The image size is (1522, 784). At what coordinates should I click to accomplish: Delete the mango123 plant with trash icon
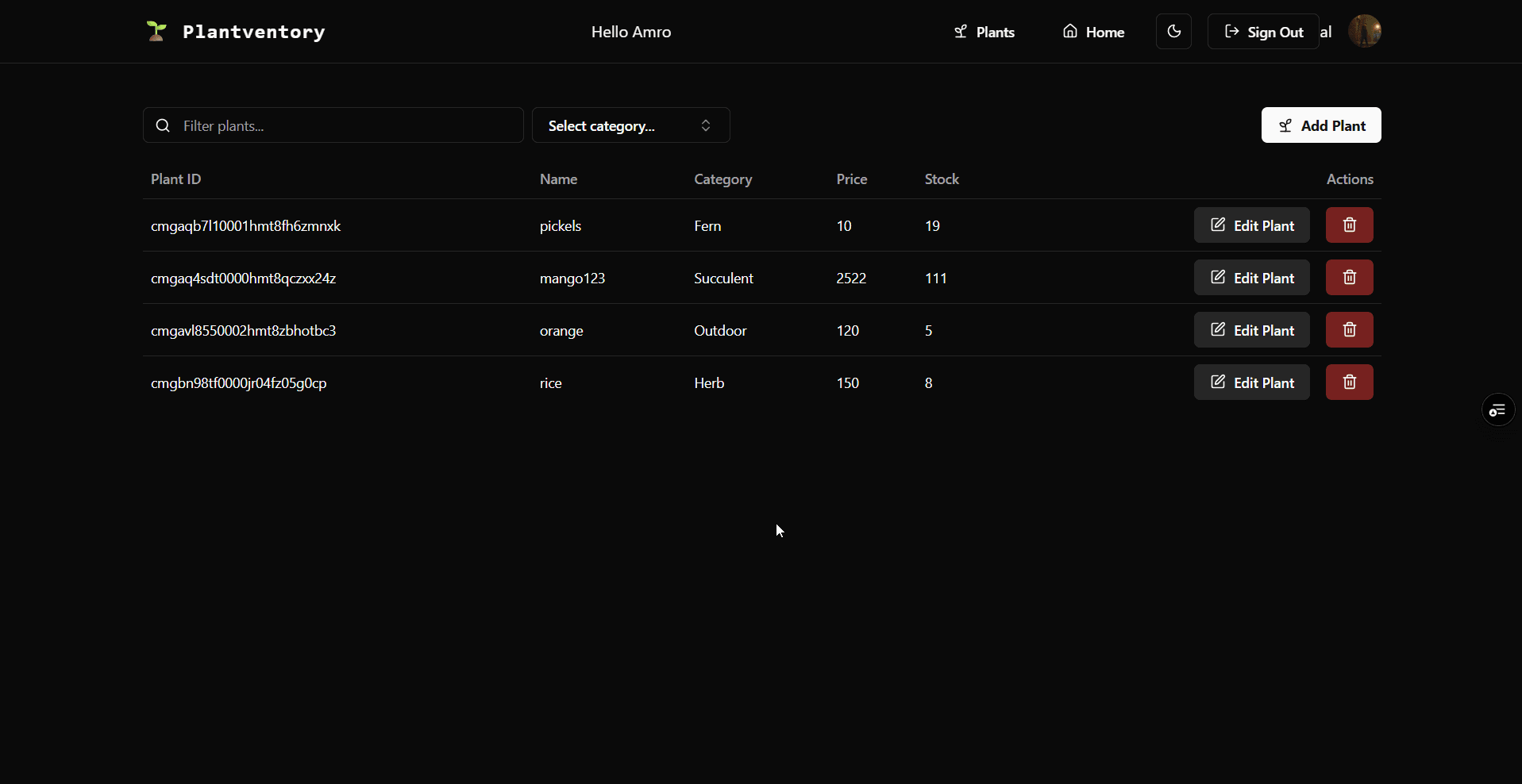(1349, 278)
